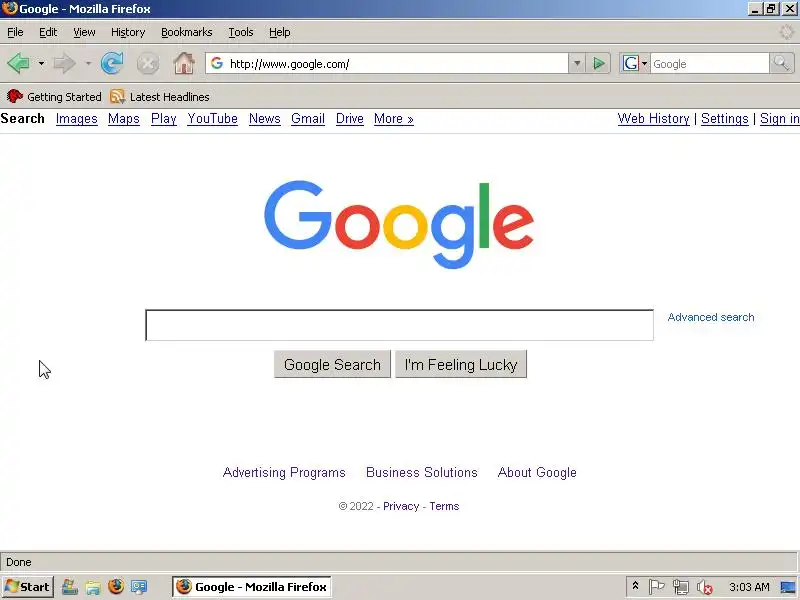Click the toolbar Google search field
The width and height of the screenshot is (800, 600).
point(710,64)
